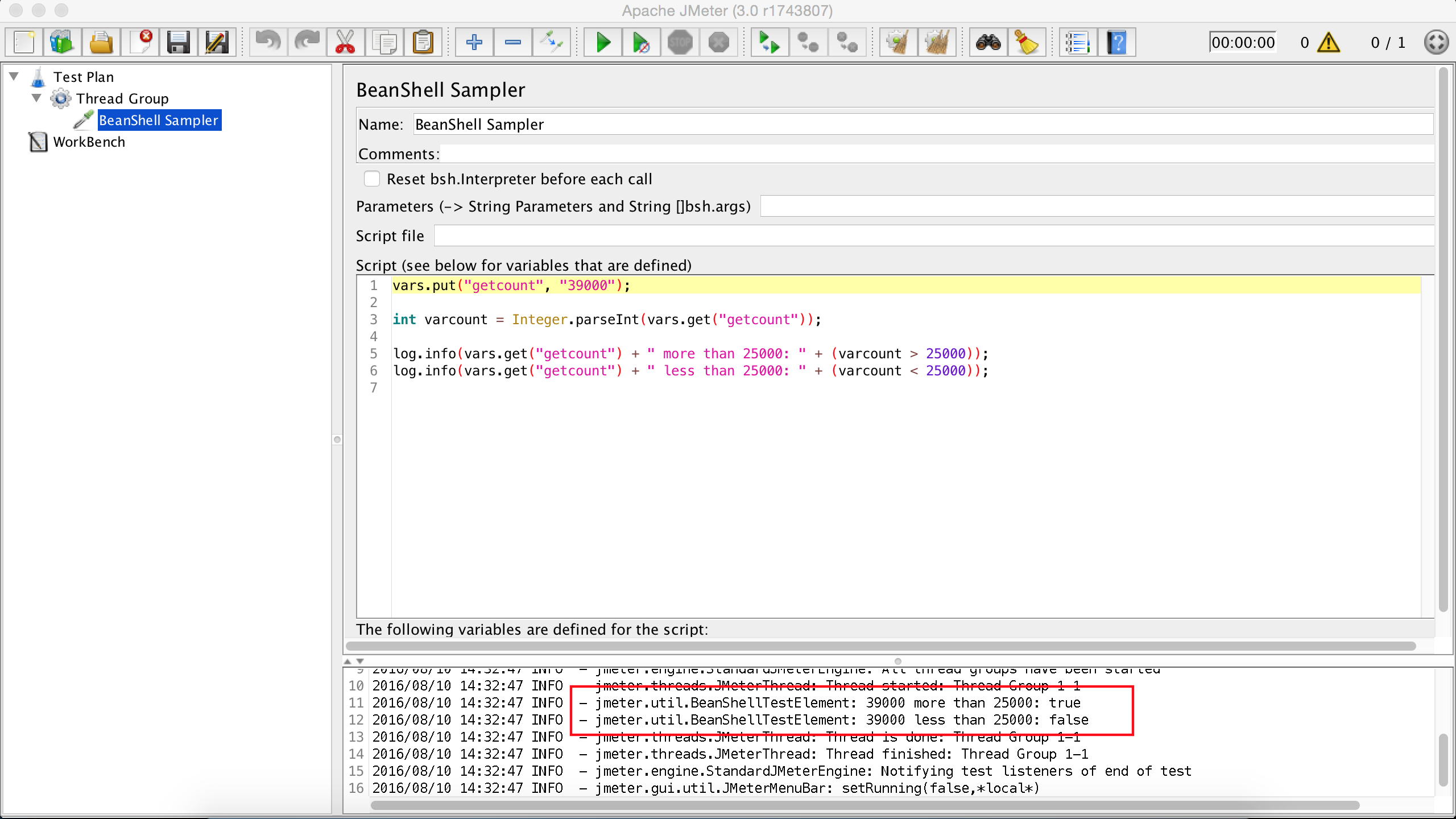1456x819 pixels.
Task: Click the Toggle tree arrows icon
Action: click(551, 43)
